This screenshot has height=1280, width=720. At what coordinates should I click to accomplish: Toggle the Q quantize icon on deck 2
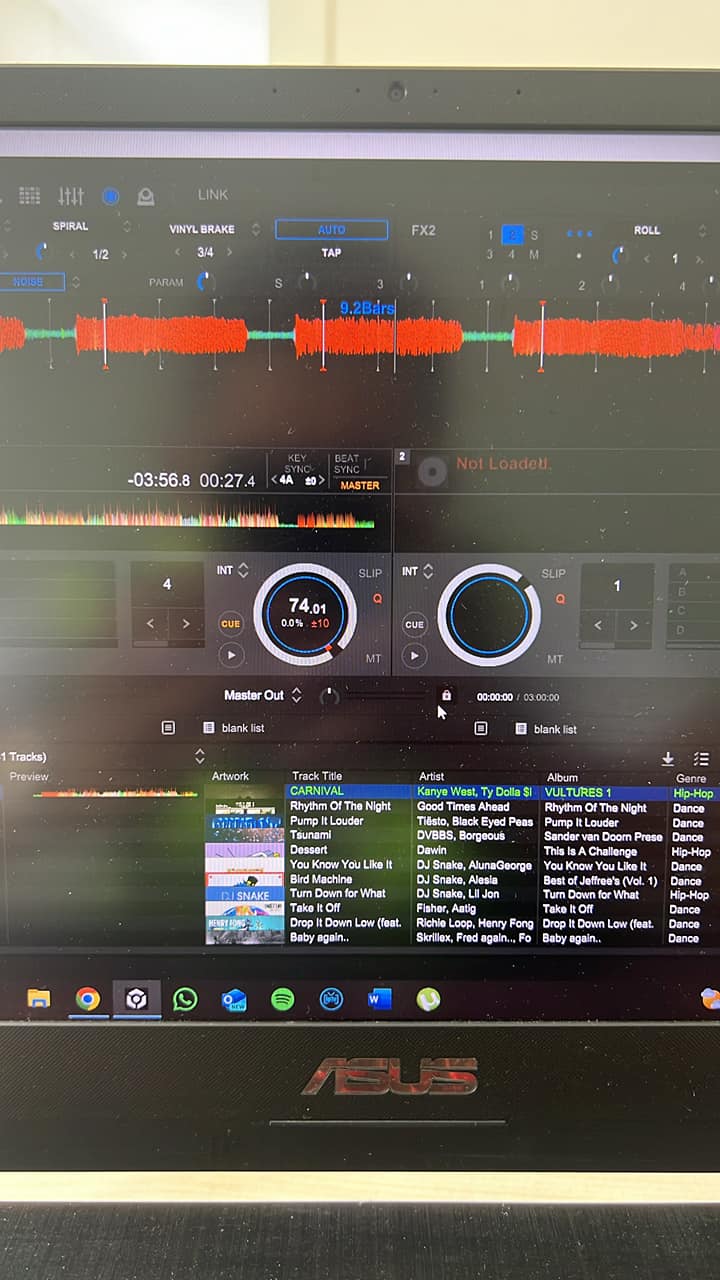560,599
